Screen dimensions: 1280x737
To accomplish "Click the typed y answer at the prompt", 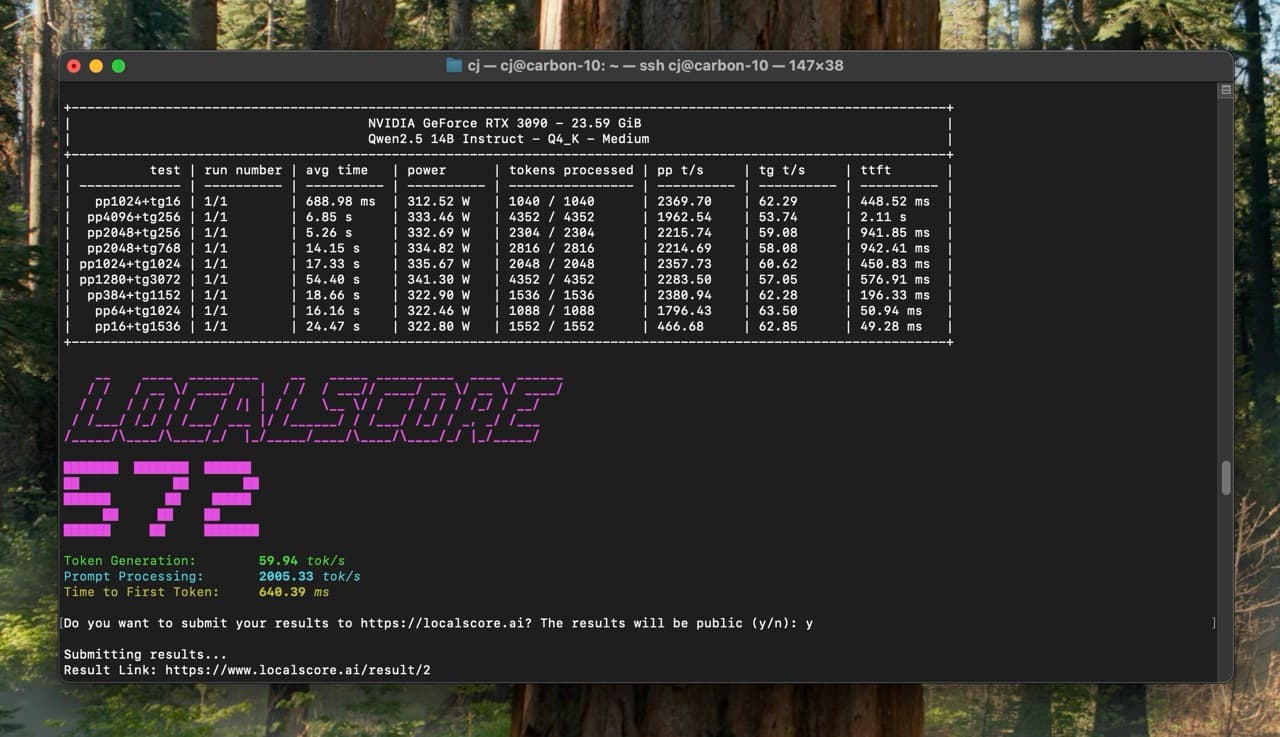I will coord(812,622).
